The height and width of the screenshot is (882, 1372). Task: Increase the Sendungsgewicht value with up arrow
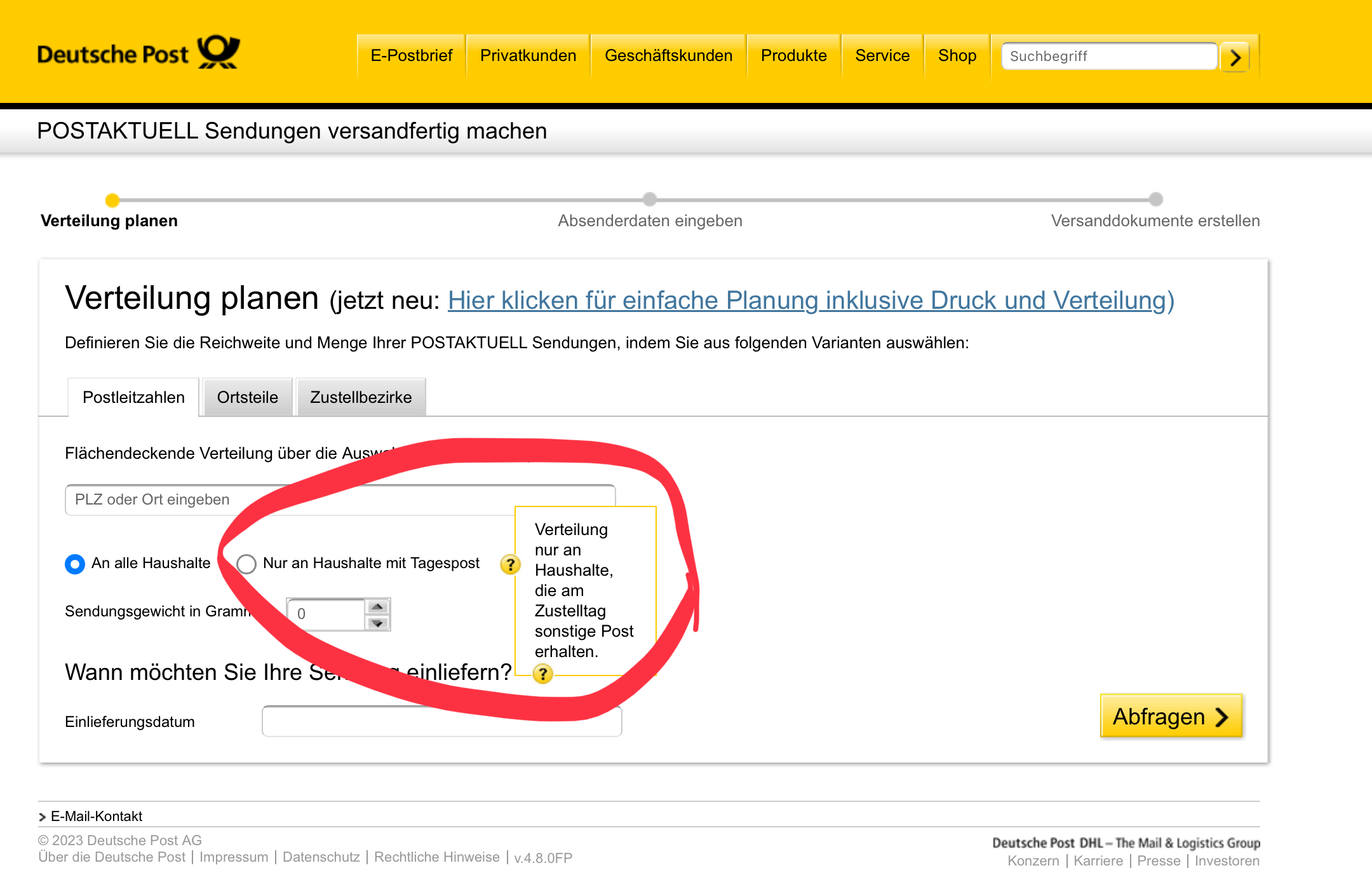[378, 606]
